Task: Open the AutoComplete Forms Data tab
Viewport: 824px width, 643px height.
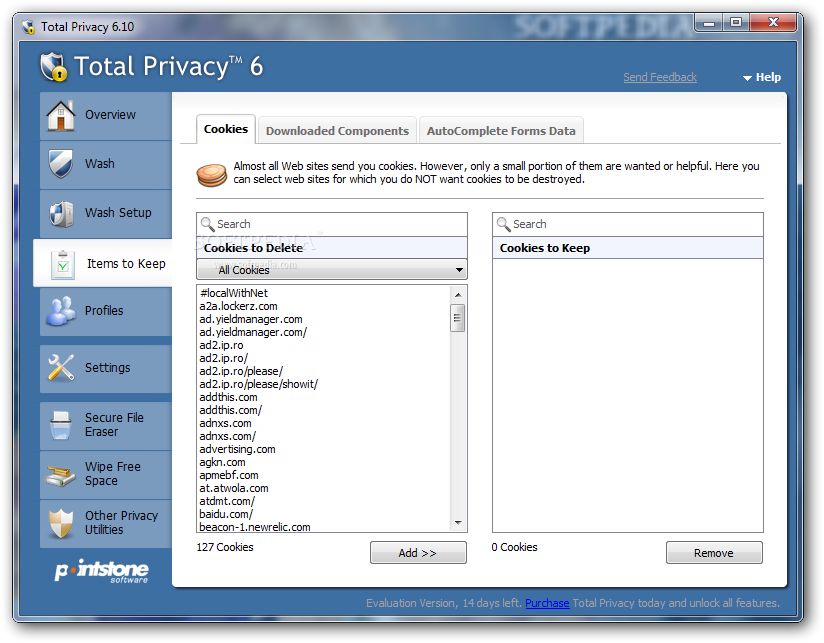Action: pyautogui.click(x=501, y=130)
